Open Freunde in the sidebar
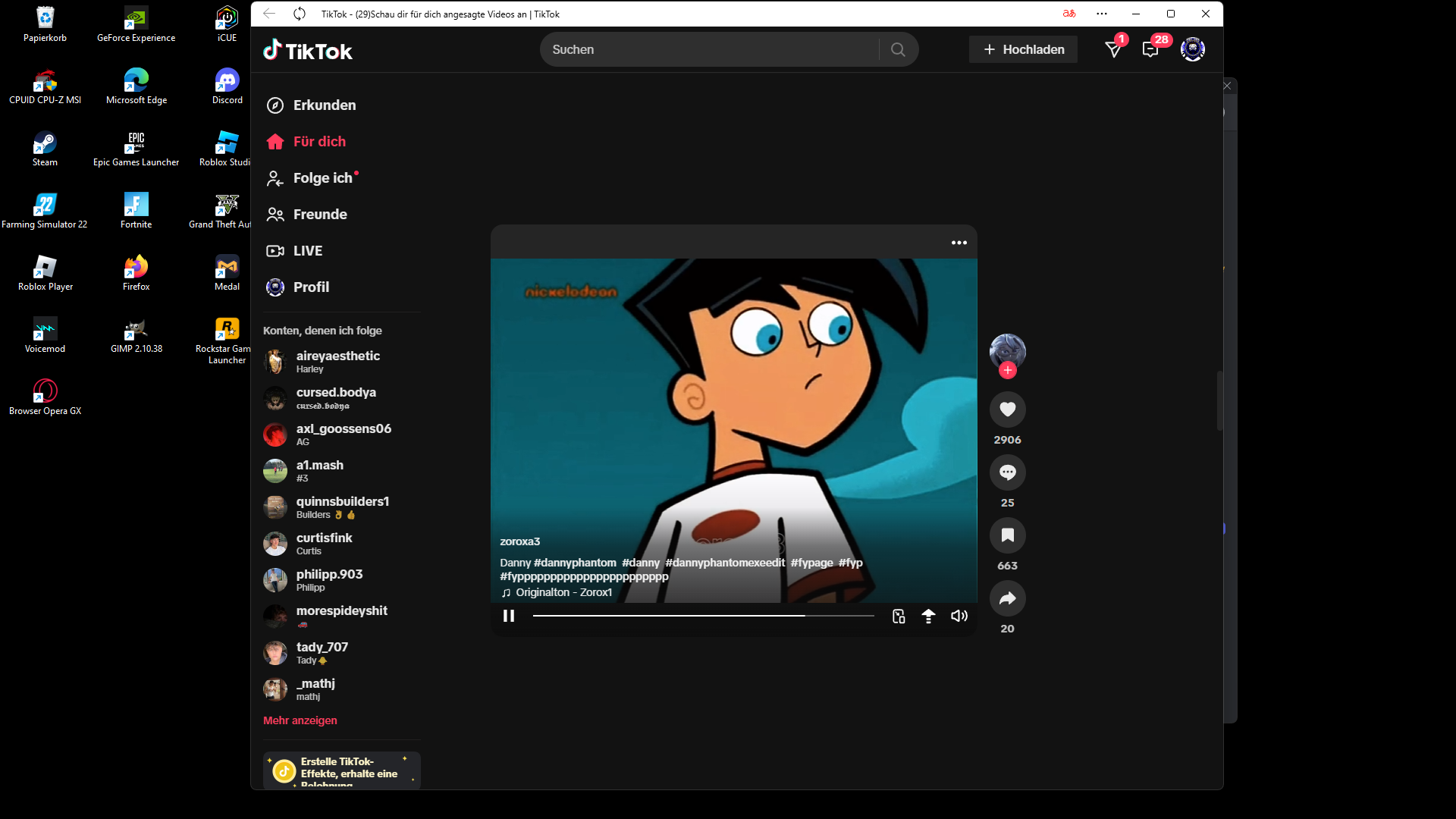1456x819 pixels. 306,215
